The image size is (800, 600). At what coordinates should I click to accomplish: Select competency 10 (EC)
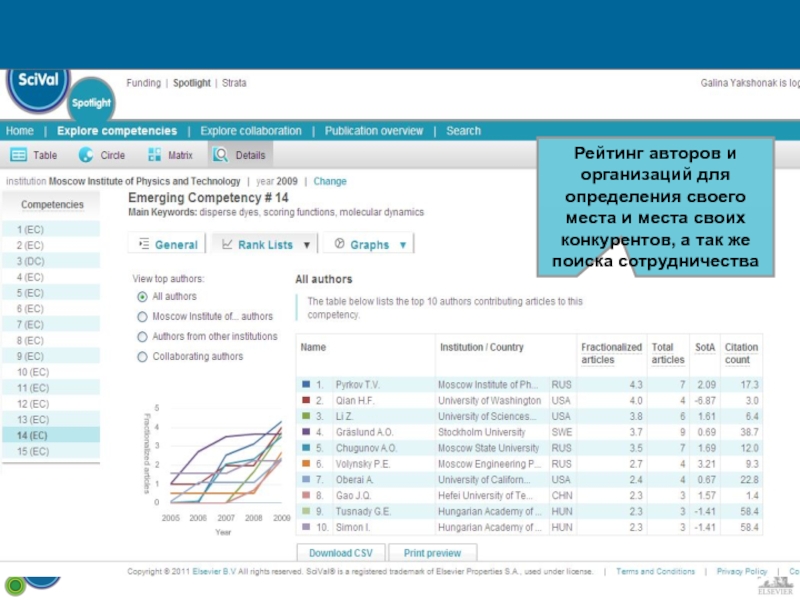tap(51, 372)
